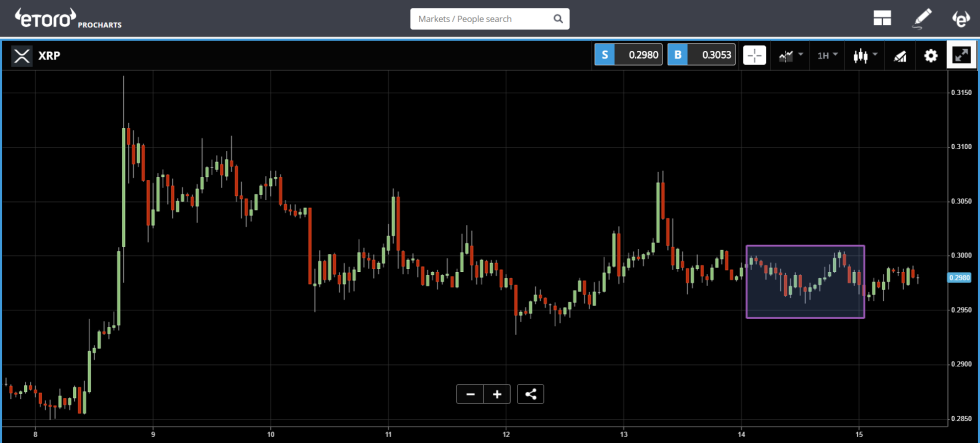Select the pencil drawing tool

pyautogui.click(x=922, y=18)
